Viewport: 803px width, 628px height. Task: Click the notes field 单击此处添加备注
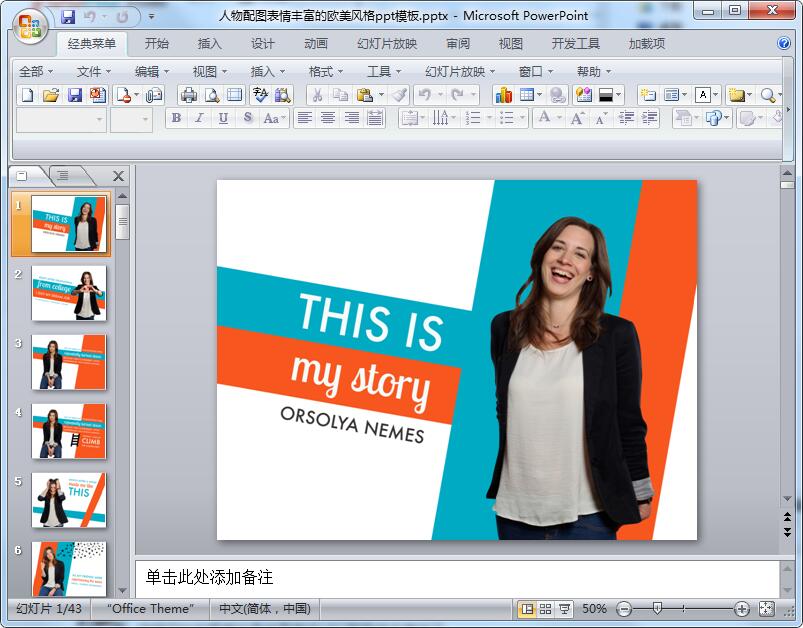pos(456,578)
